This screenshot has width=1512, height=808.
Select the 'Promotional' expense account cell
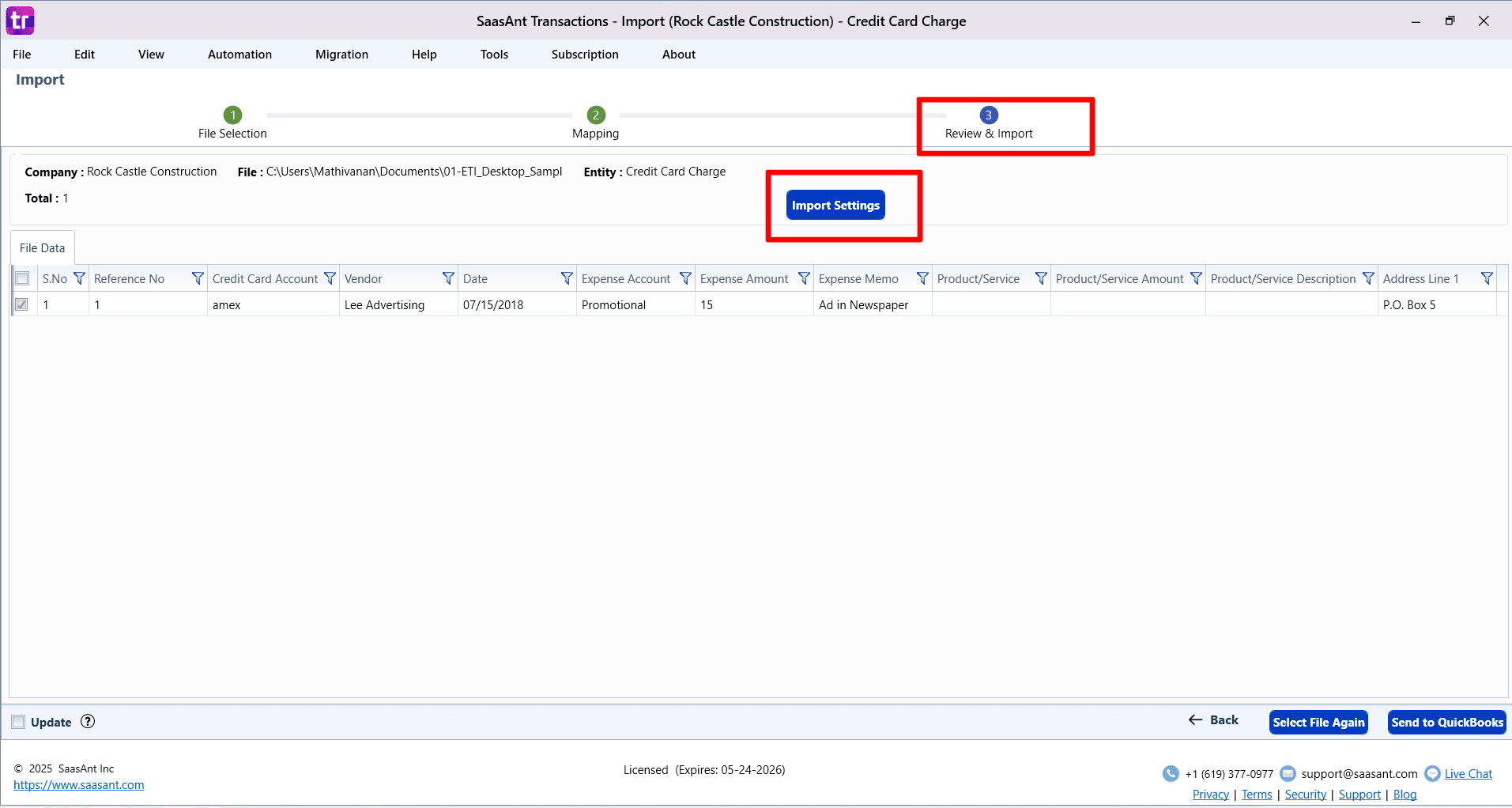coord(635,304)
